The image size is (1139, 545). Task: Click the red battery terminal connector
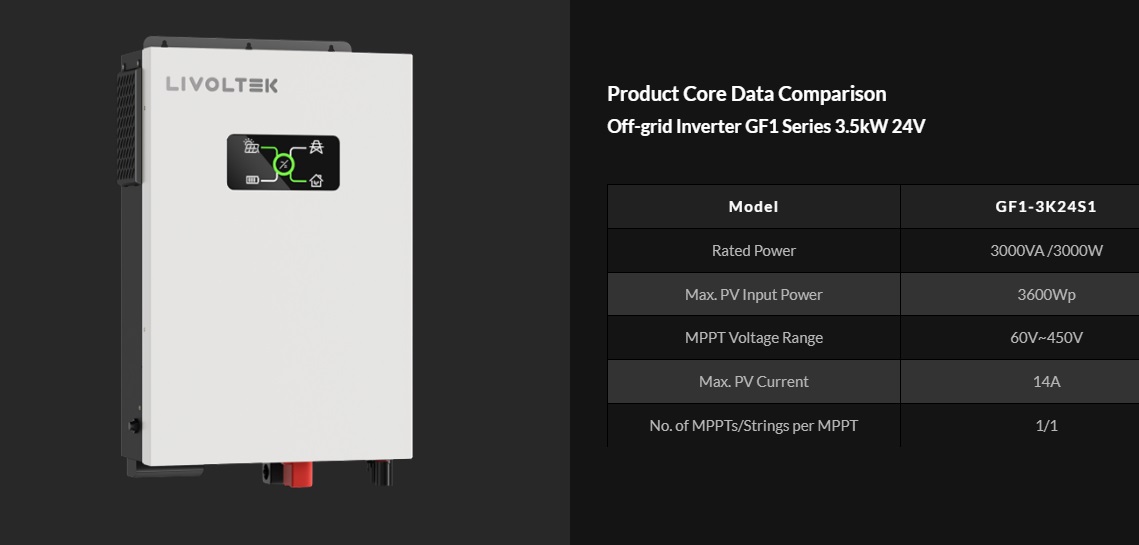[x=298, y=473]
